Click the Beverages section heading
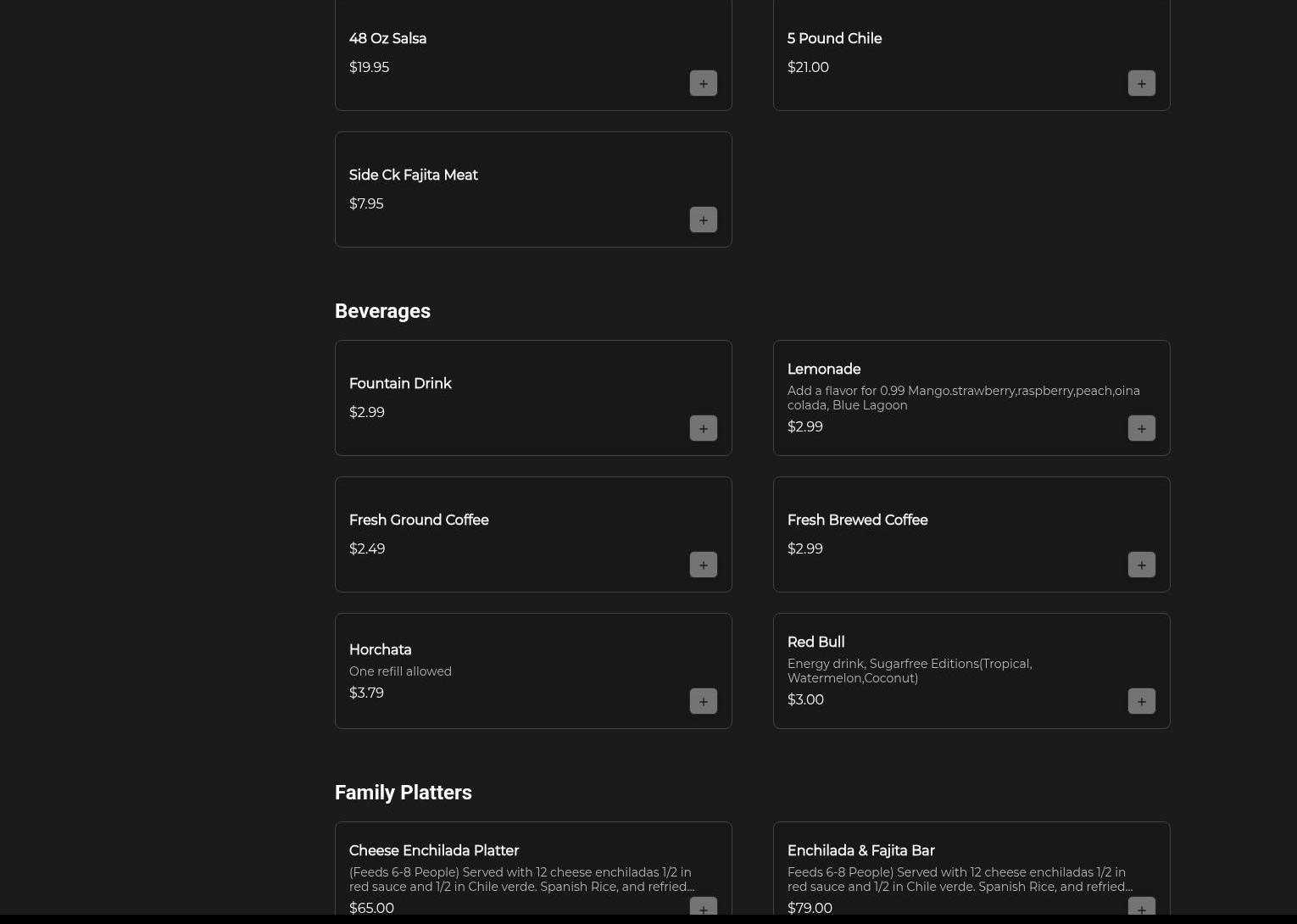The height and width of the screenshot is (924, 1297). click(x=382, y=311)
